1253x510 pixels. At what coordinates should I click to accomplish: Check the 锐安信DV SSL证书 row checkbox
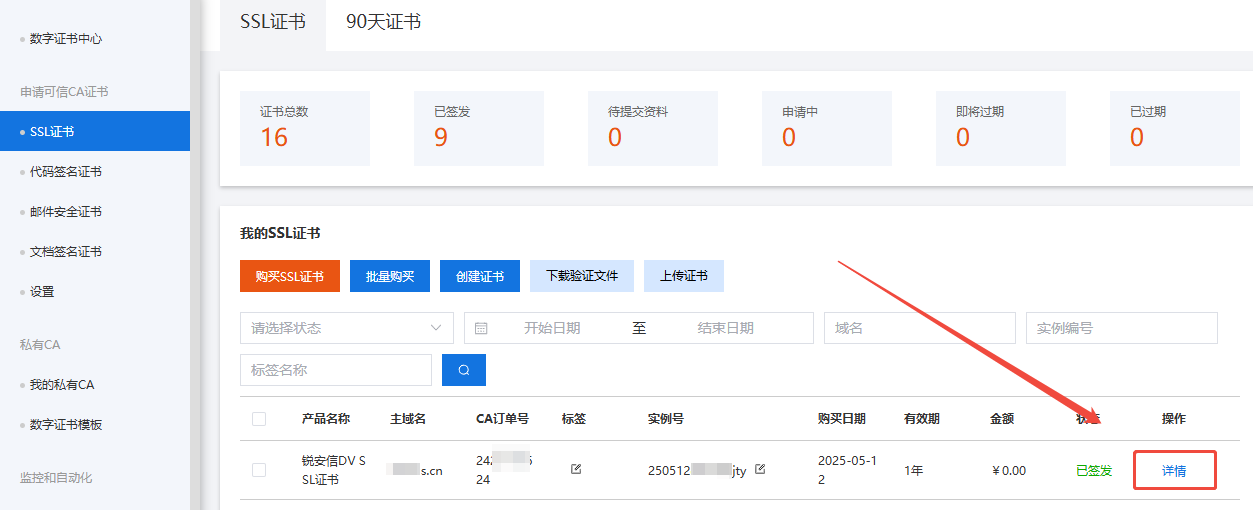click(259, 470)
